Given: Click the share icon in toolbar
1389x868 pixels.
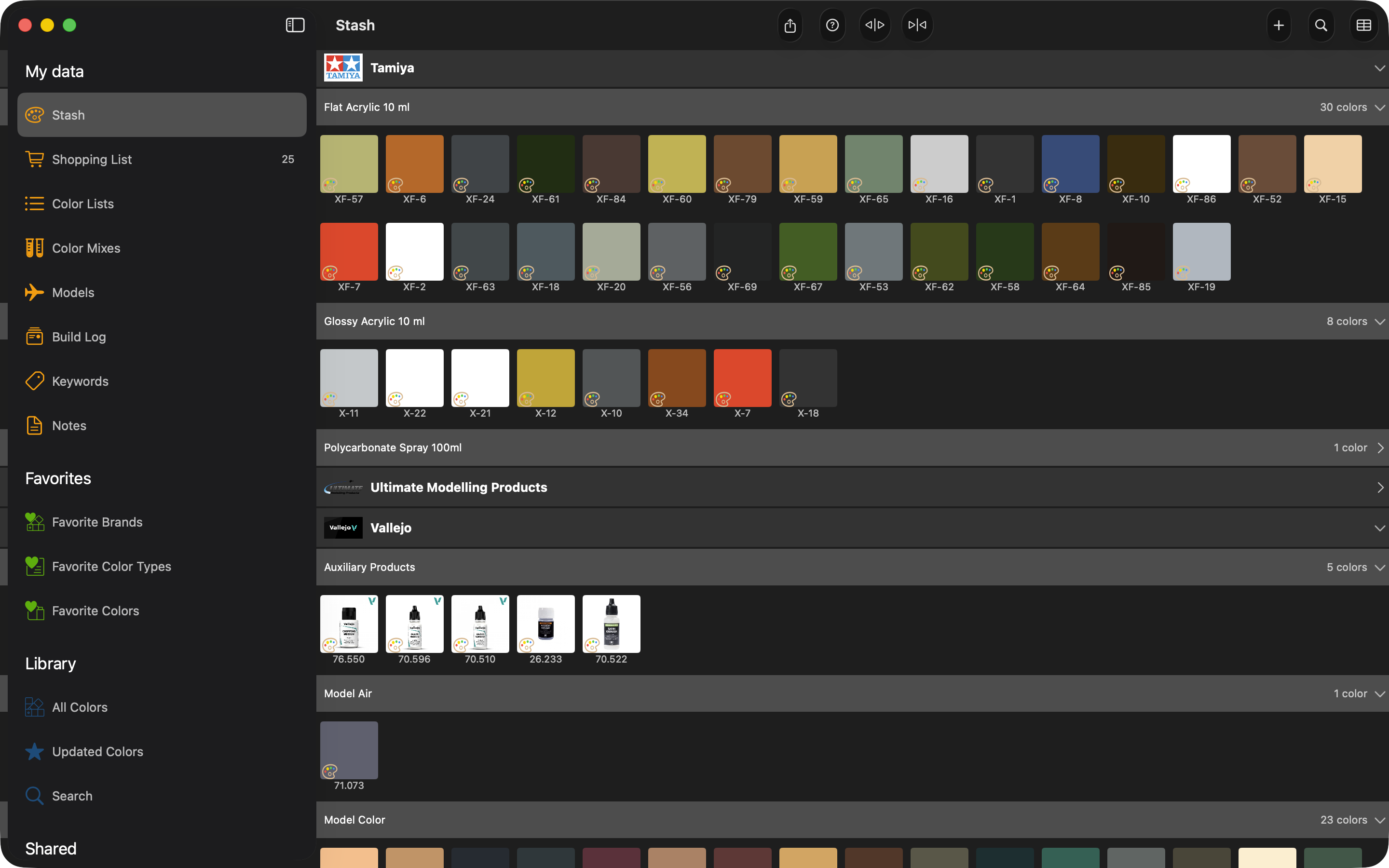Looking at the screenshot, I should (x=790, y=25).
